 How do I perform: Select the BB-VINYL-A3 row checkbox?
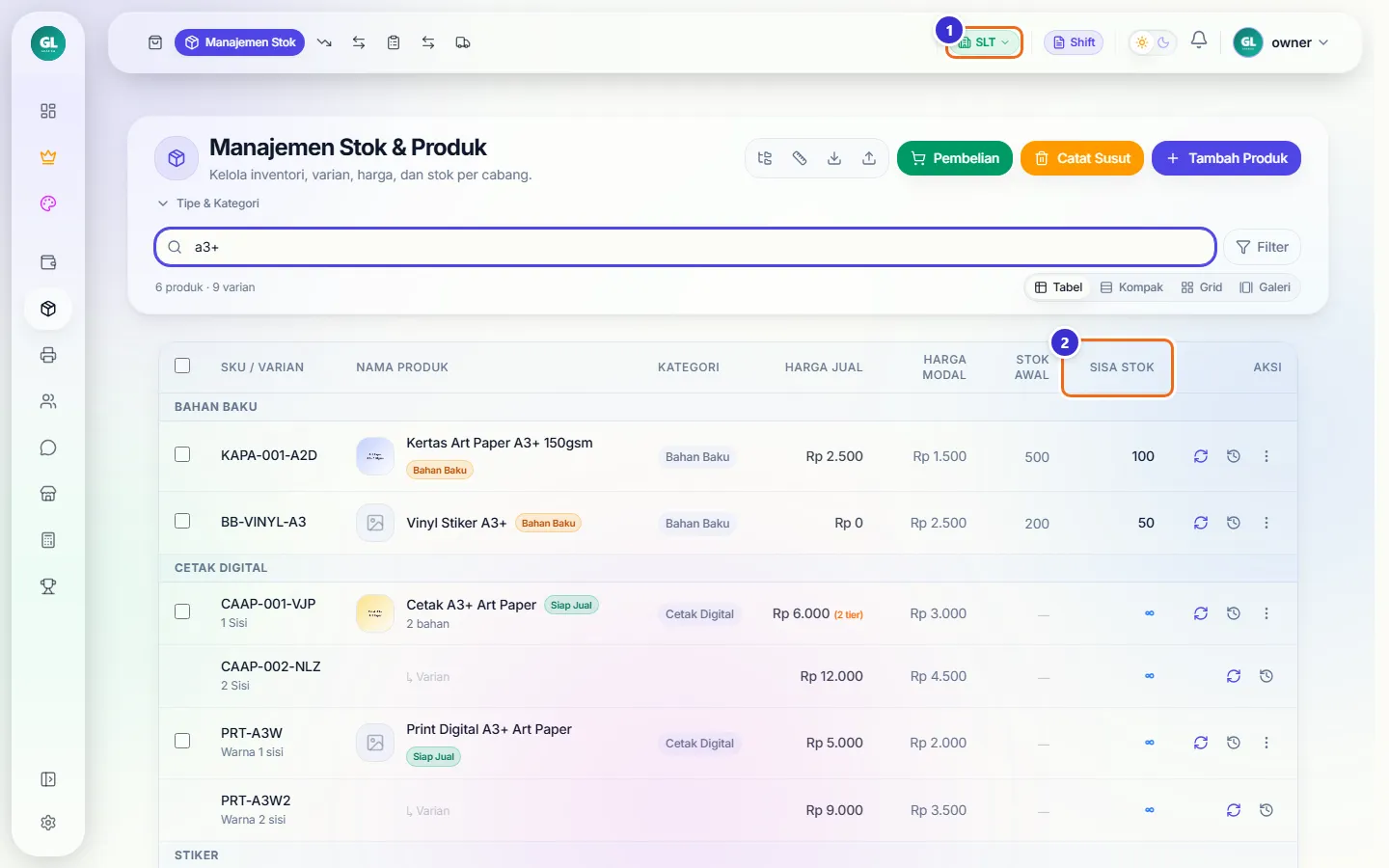pyautogui.click(x=182, y=521)
